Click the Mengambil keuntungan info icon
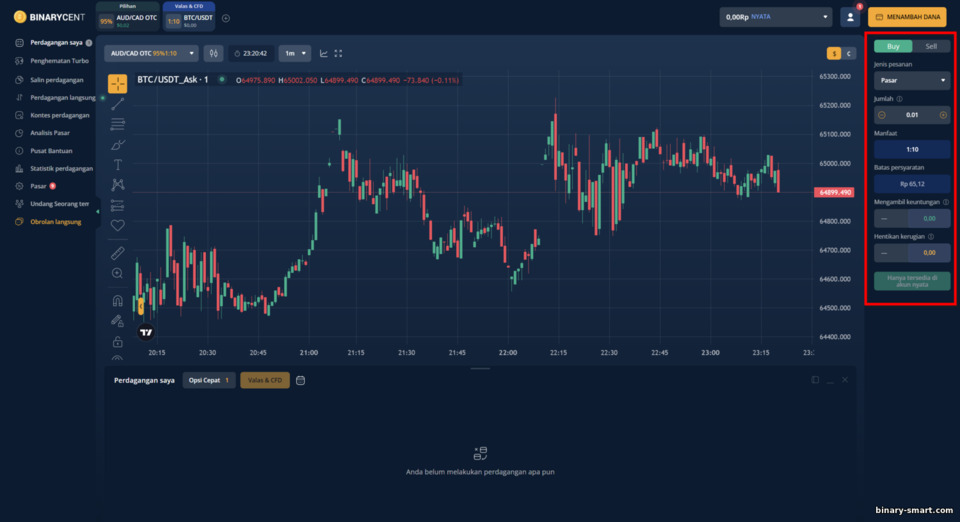Image resolution: width=960 pixels, height=522 pixels. click(946, 202)
